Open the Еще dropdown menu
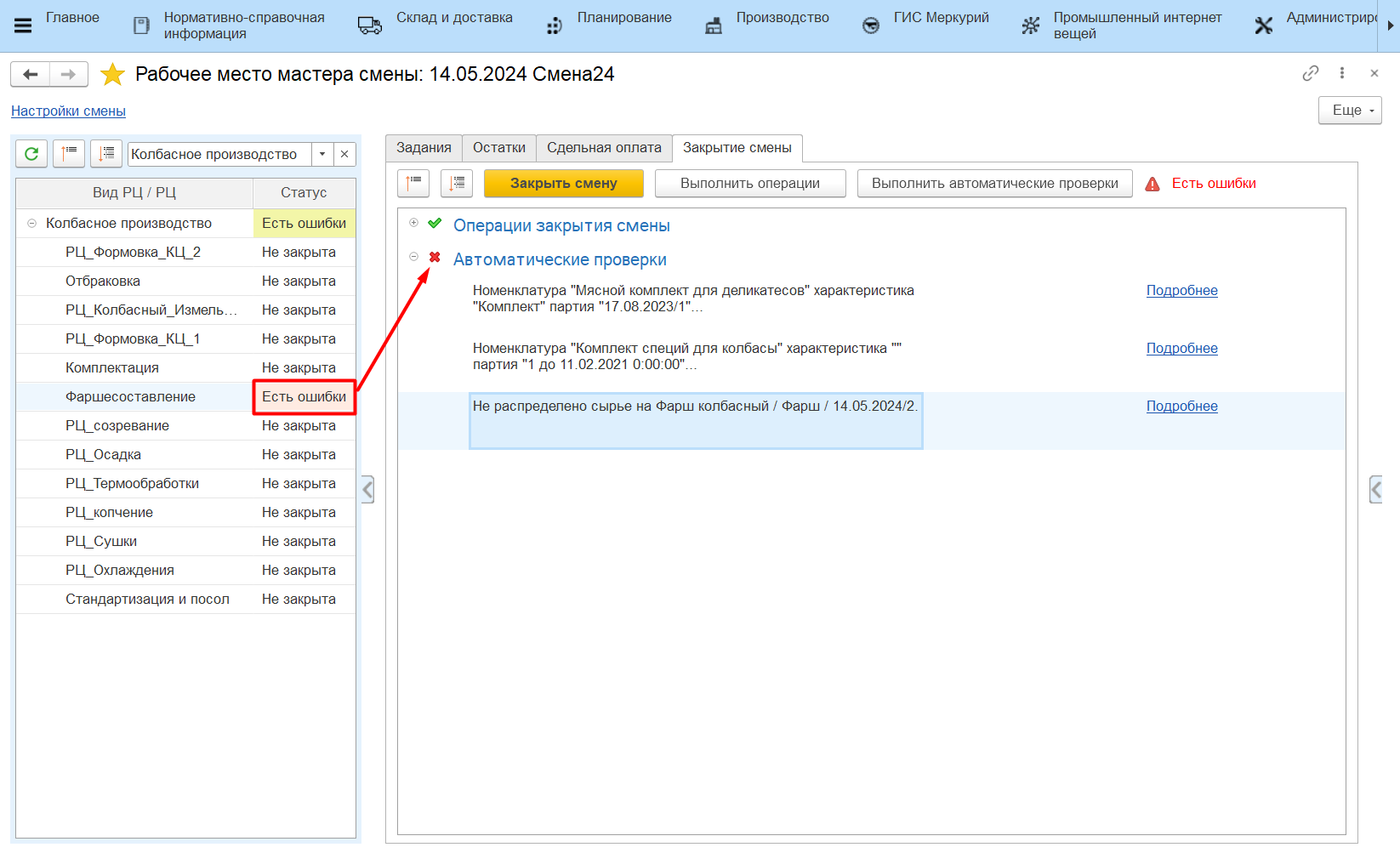Image resolution: width=1400 pixels, height=853 pixels. [1350, 111]
